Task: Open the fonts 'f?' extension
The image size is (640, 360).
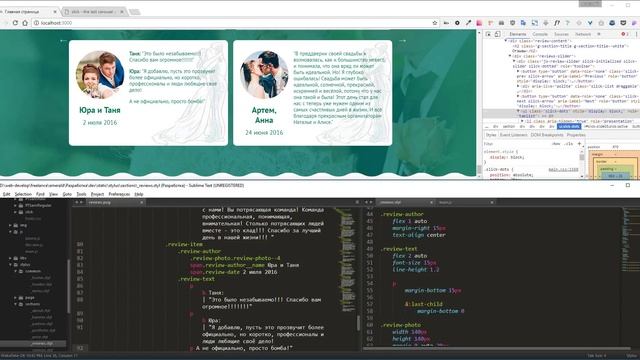Action: (x=557, y=23)
